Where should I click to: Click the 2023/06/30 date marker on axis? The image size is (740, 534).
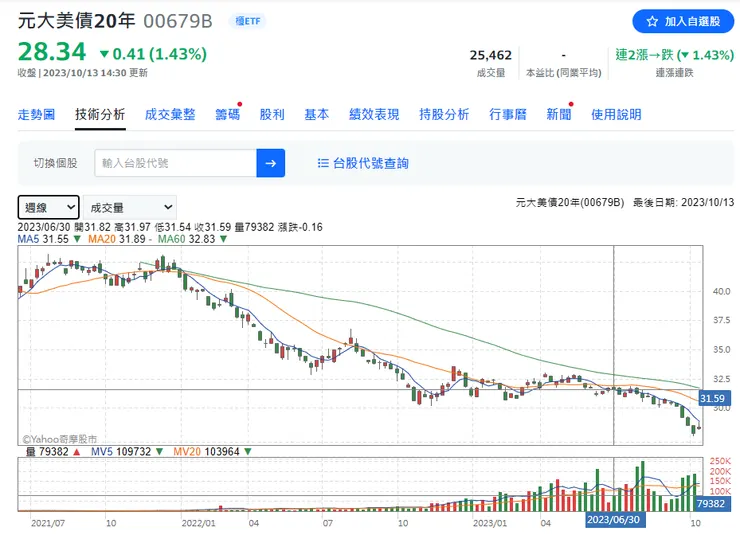[613, 520]
